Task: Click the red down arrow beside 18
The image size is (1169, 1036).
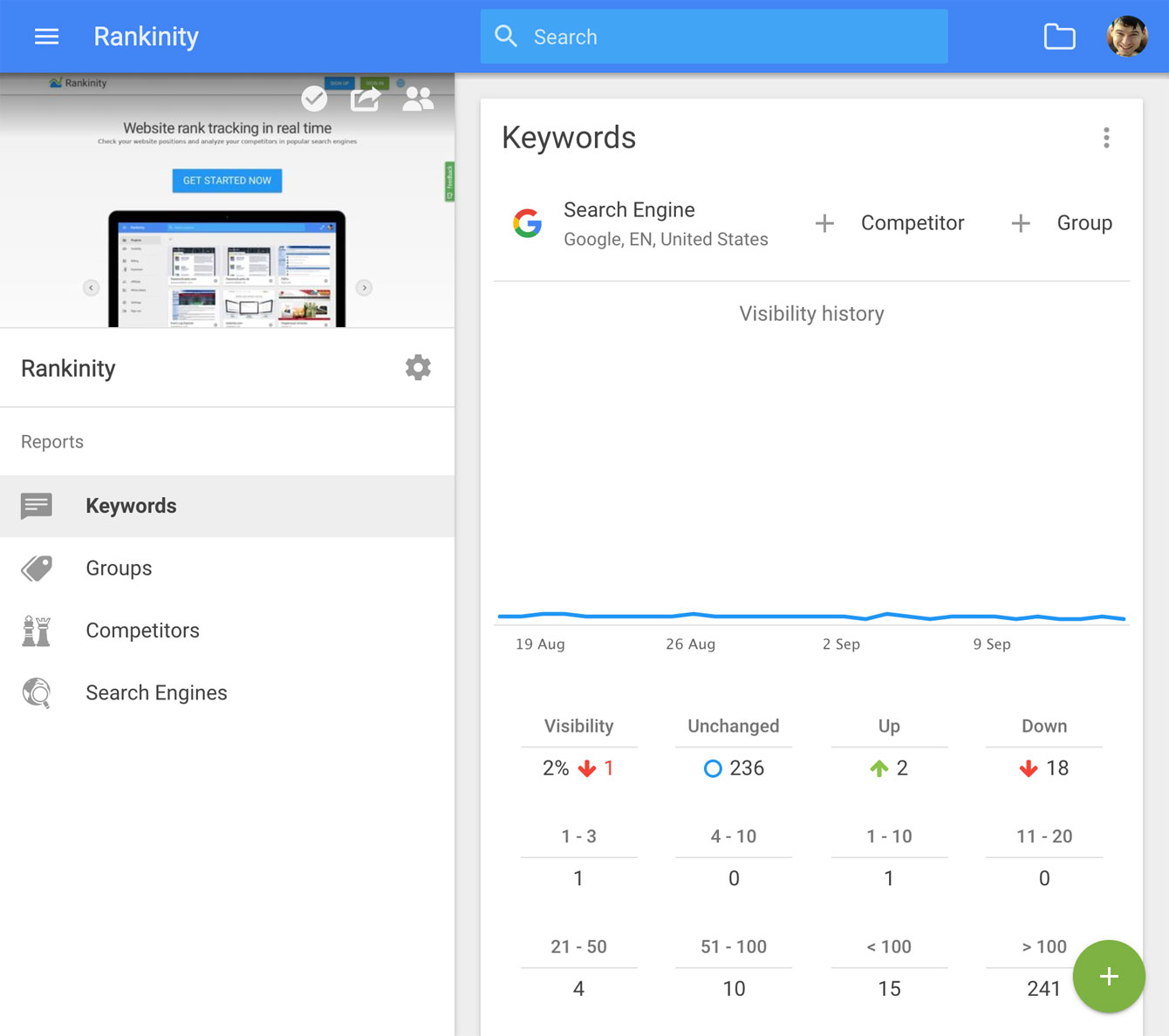Action: (1029, 768)
